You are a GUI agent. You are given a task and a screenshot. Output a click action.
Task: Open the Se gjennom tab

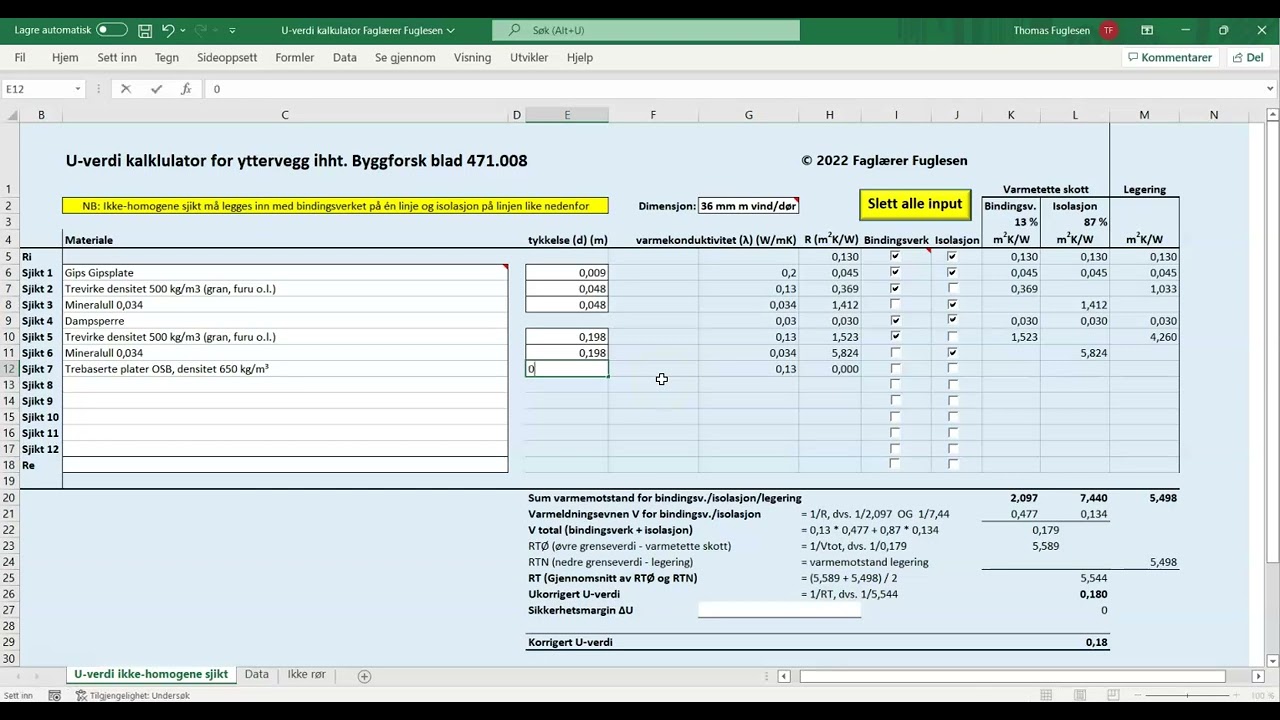pyautogui.click(x=405, y=58)
